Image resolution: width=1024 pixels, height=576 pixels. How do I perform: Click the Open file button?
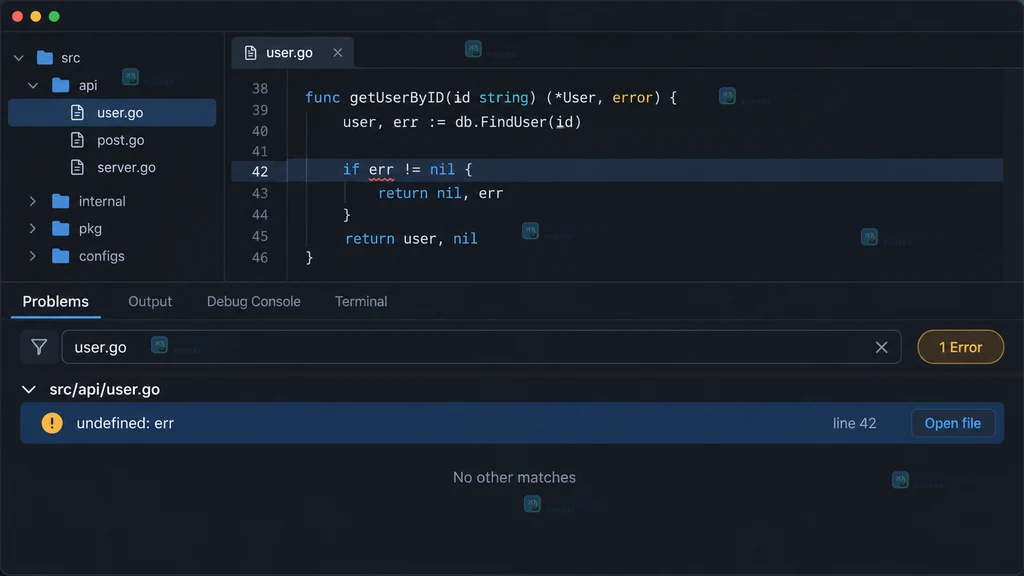(x=953, y=423)
